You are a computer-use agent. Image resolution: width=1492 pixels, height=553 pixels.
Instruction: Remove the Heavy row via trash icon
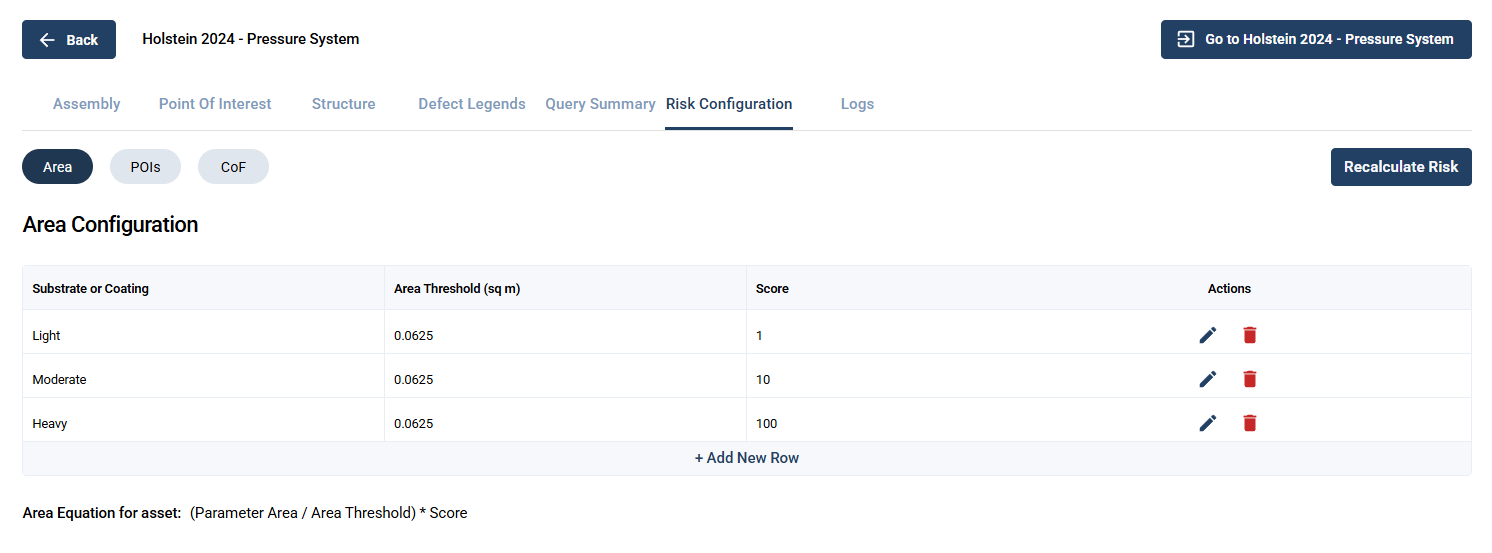[1250, 423]
